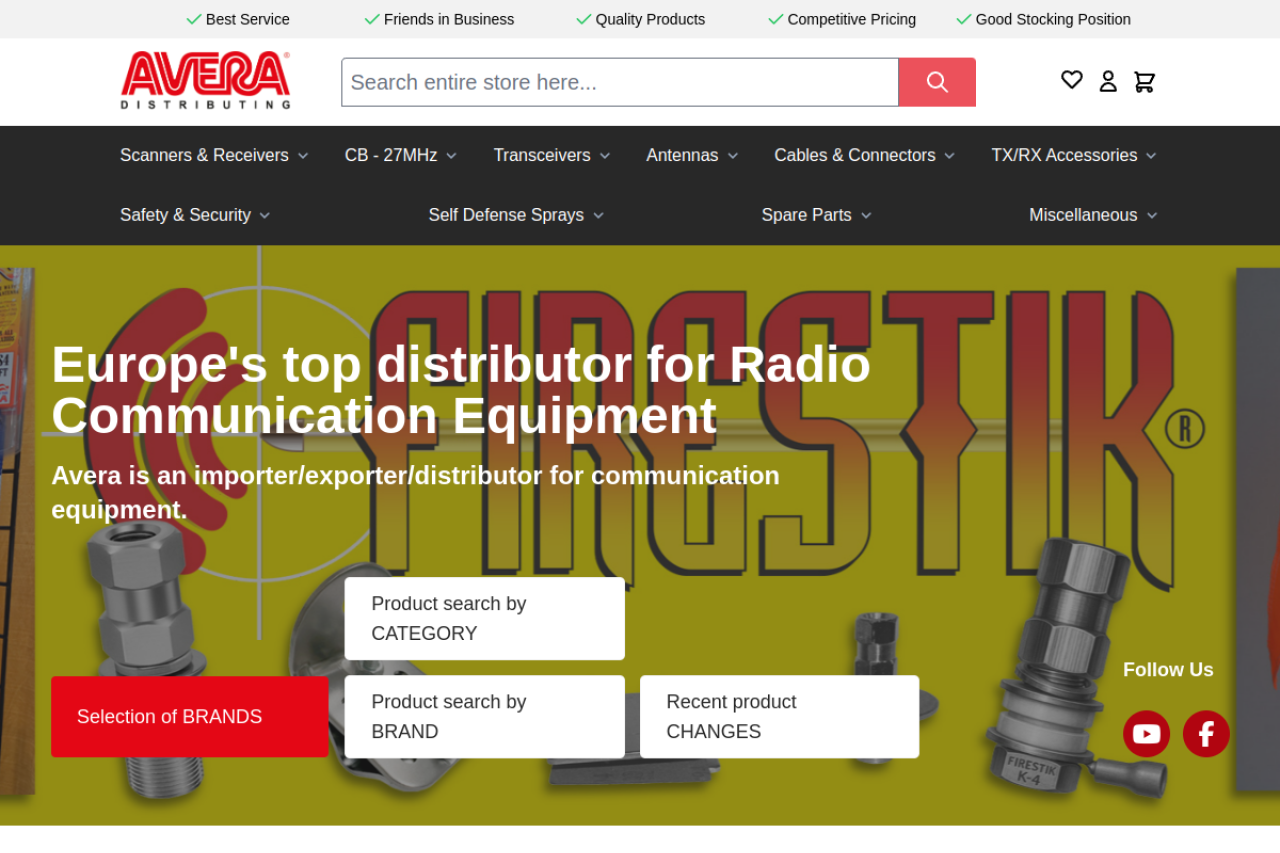The height and width of the screenshot is (853, 1280).
Task: View Recent product CHANGES
Action: pos(779,717)
